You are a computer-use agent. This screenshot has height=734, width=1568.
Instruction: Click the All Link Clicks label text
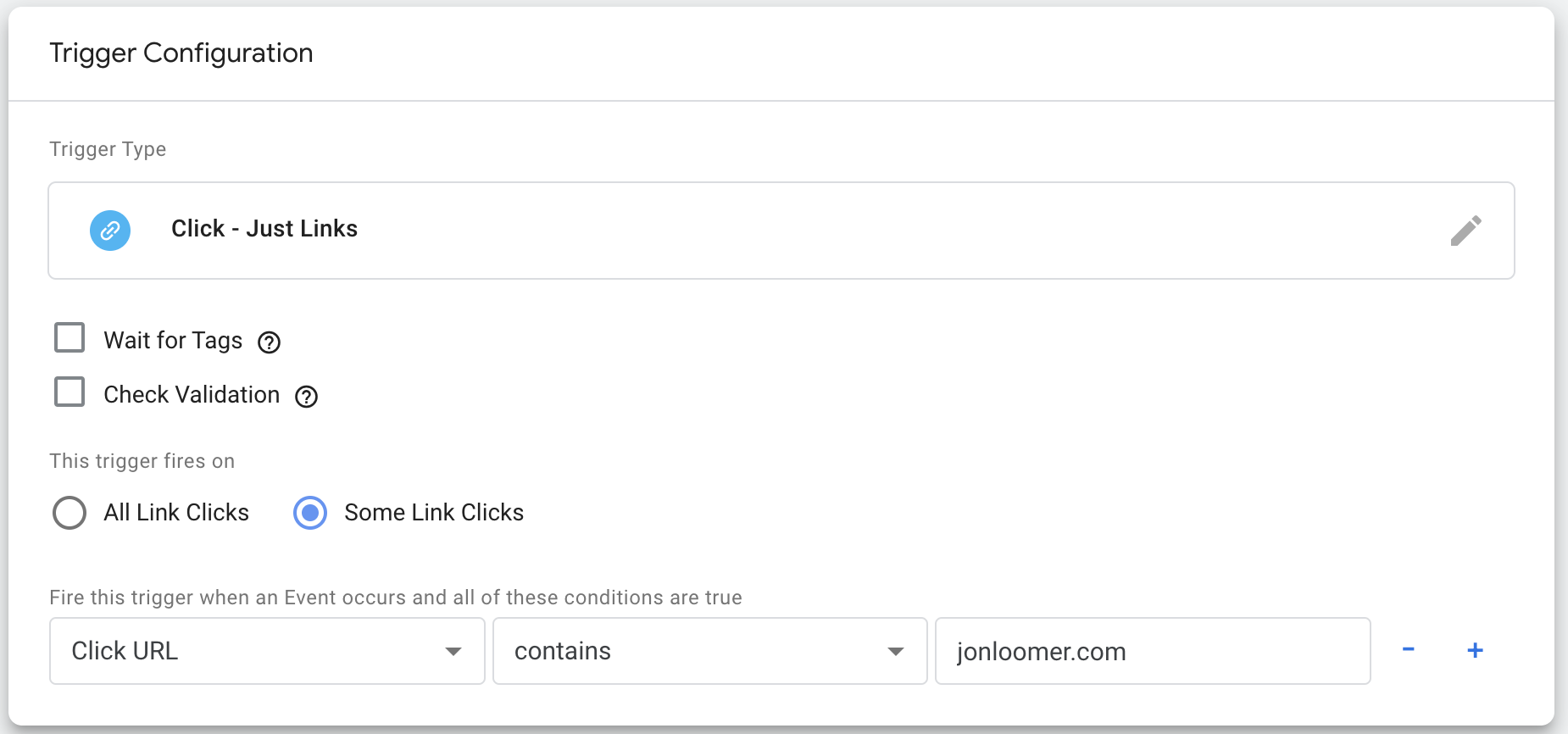[176, 512]
